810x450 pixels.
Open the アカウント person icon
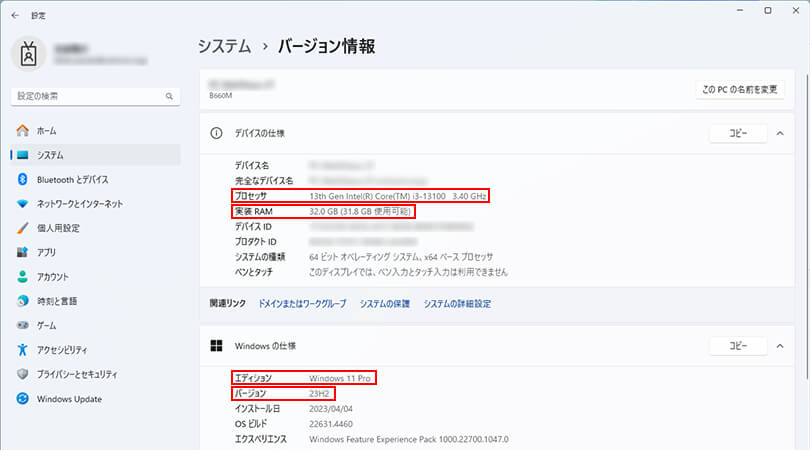point(22,276)
